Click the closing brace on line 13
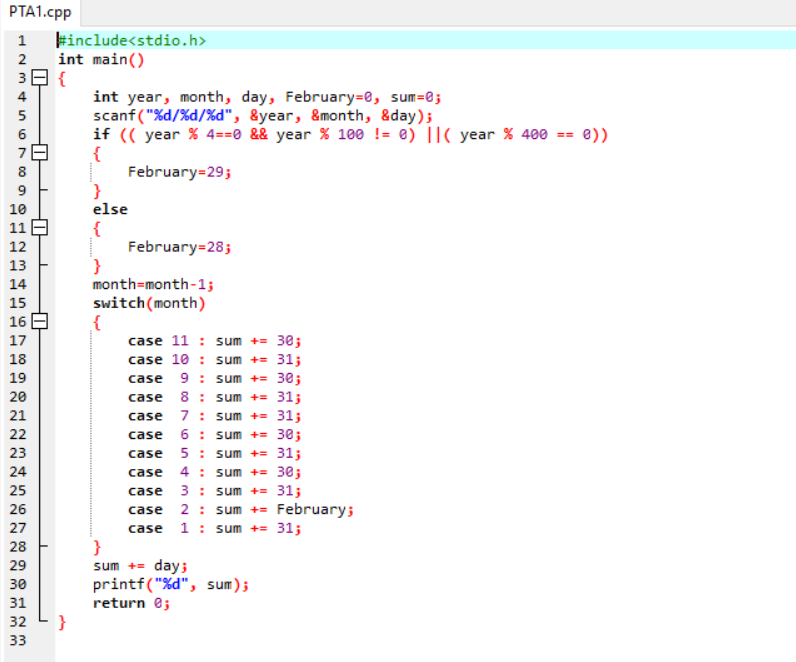The image size is (796, 662). pyautogui.click(x=97, y=266)
